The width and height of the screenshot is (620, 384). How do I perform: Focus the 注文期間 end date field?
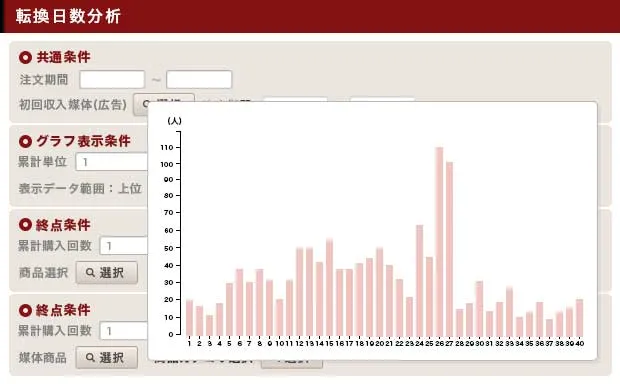199,79
